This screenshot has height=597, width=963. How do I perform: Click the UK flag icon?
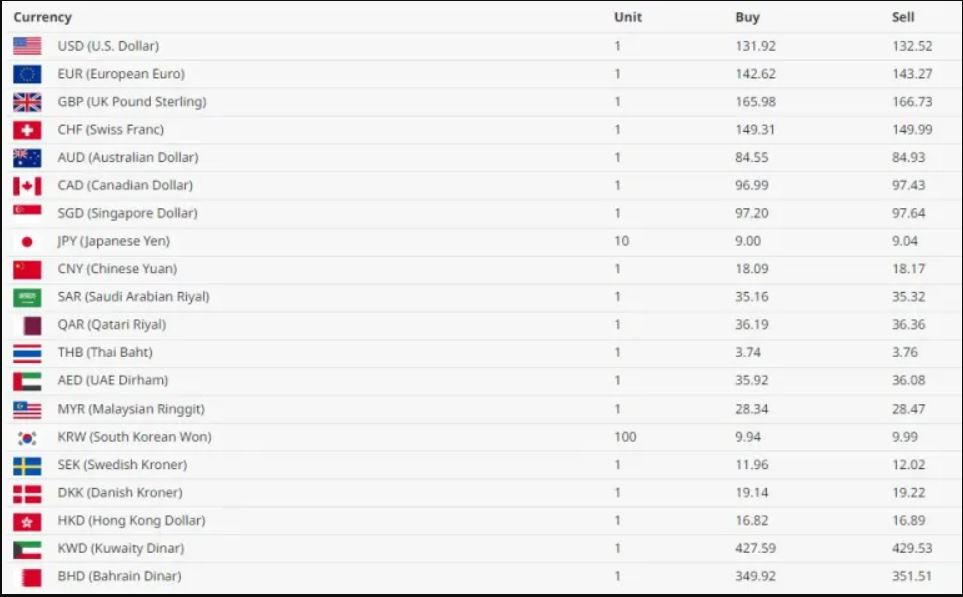click(x=27, y=102)
